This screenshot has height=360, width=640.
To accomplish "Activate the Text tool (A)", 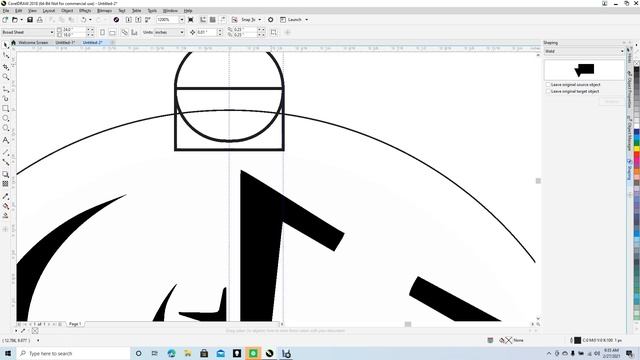I will 6,140.
